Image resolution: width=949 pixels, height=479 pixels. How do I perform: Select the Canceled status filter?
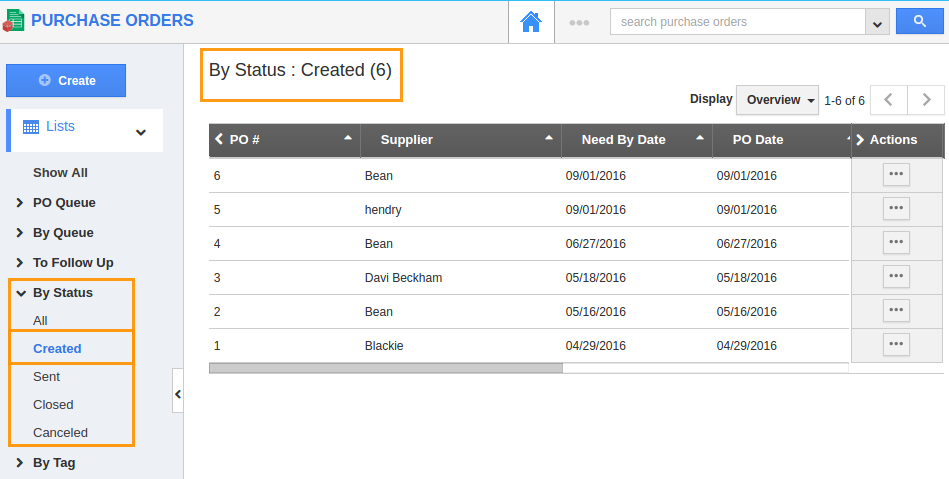[60, 432]
